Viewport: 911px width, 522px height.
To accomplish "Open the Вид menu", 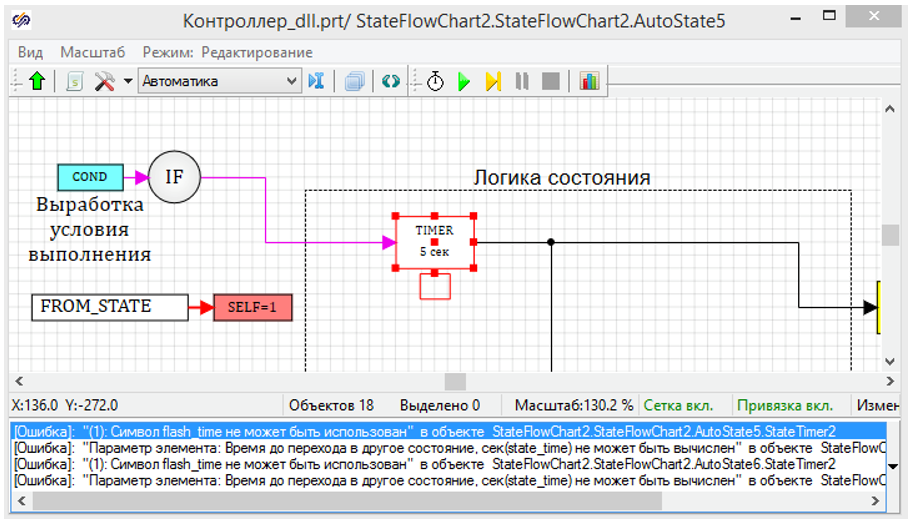I will [30, 52].
